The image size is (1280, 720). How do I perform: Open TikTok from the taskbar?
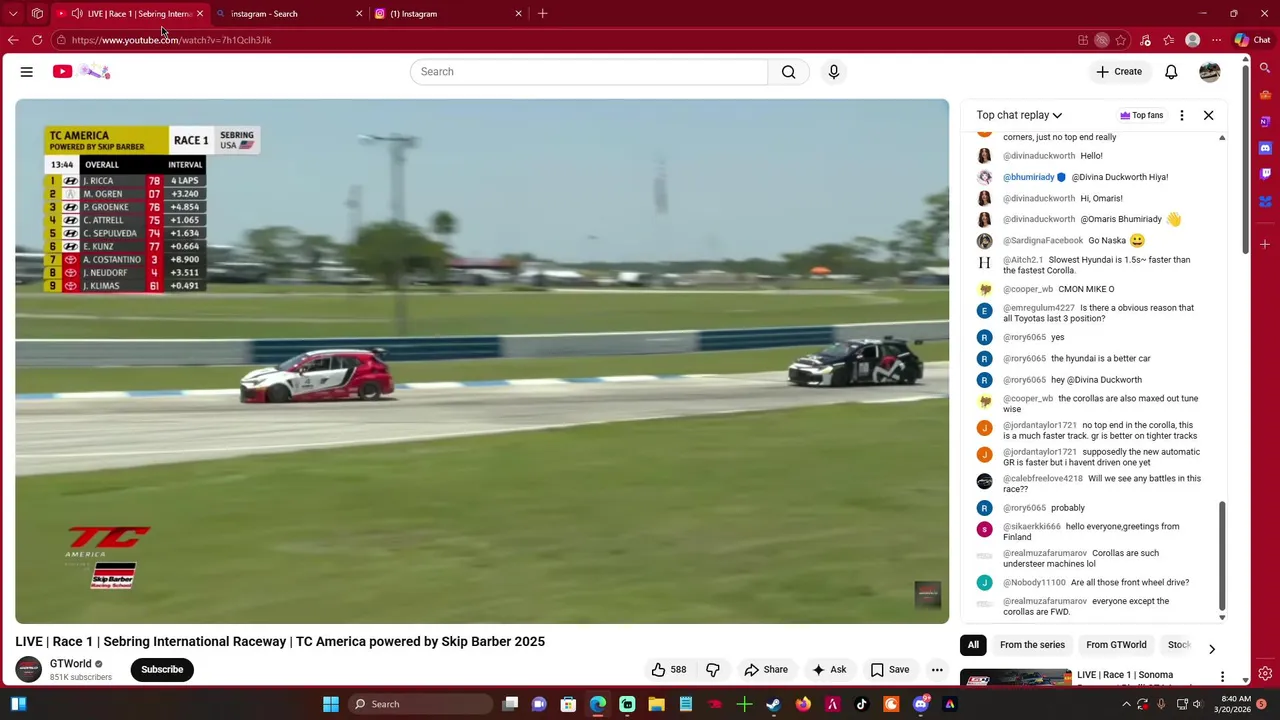(x=861, y=704)
